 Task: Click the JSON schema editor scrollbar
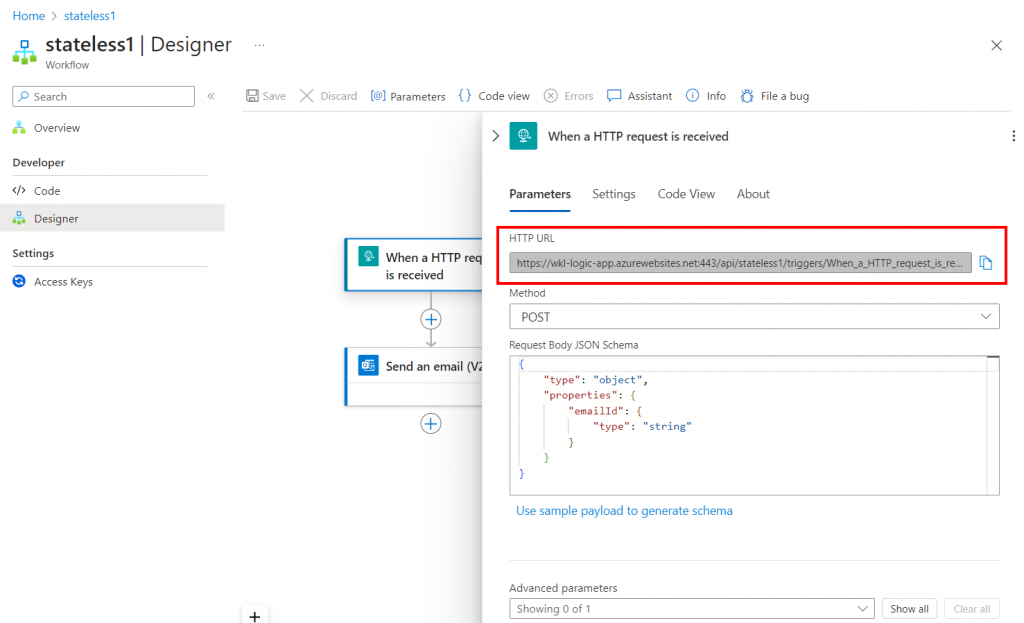click(x=993, y=425)
